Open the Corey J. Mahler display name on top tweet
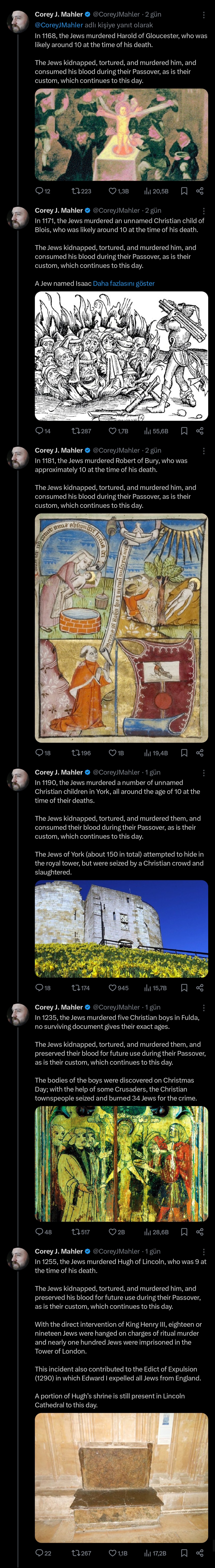Screen dimensions: 215x1568 [x=59, y=14]
